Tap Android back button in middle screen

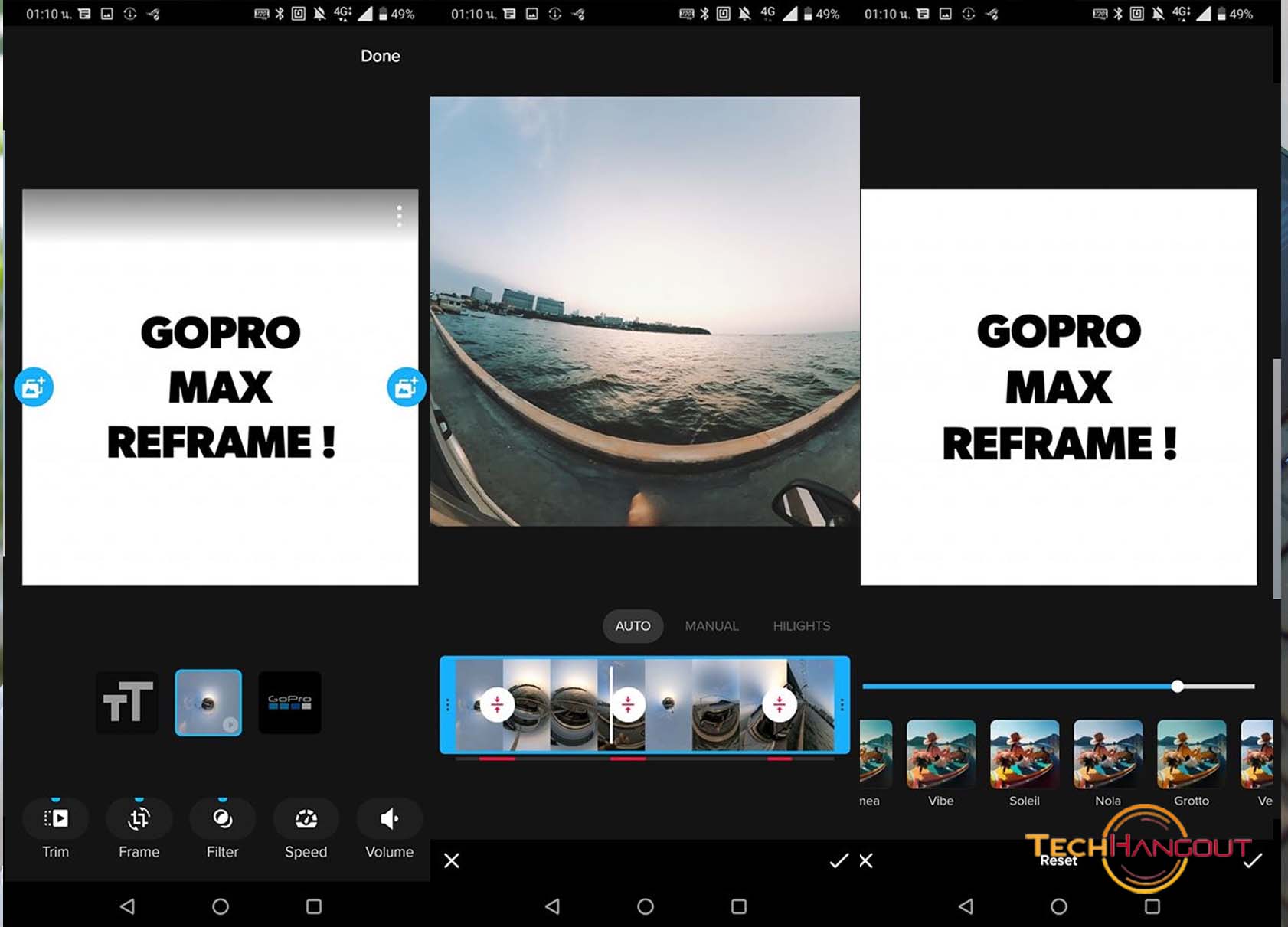pos(552,906)
